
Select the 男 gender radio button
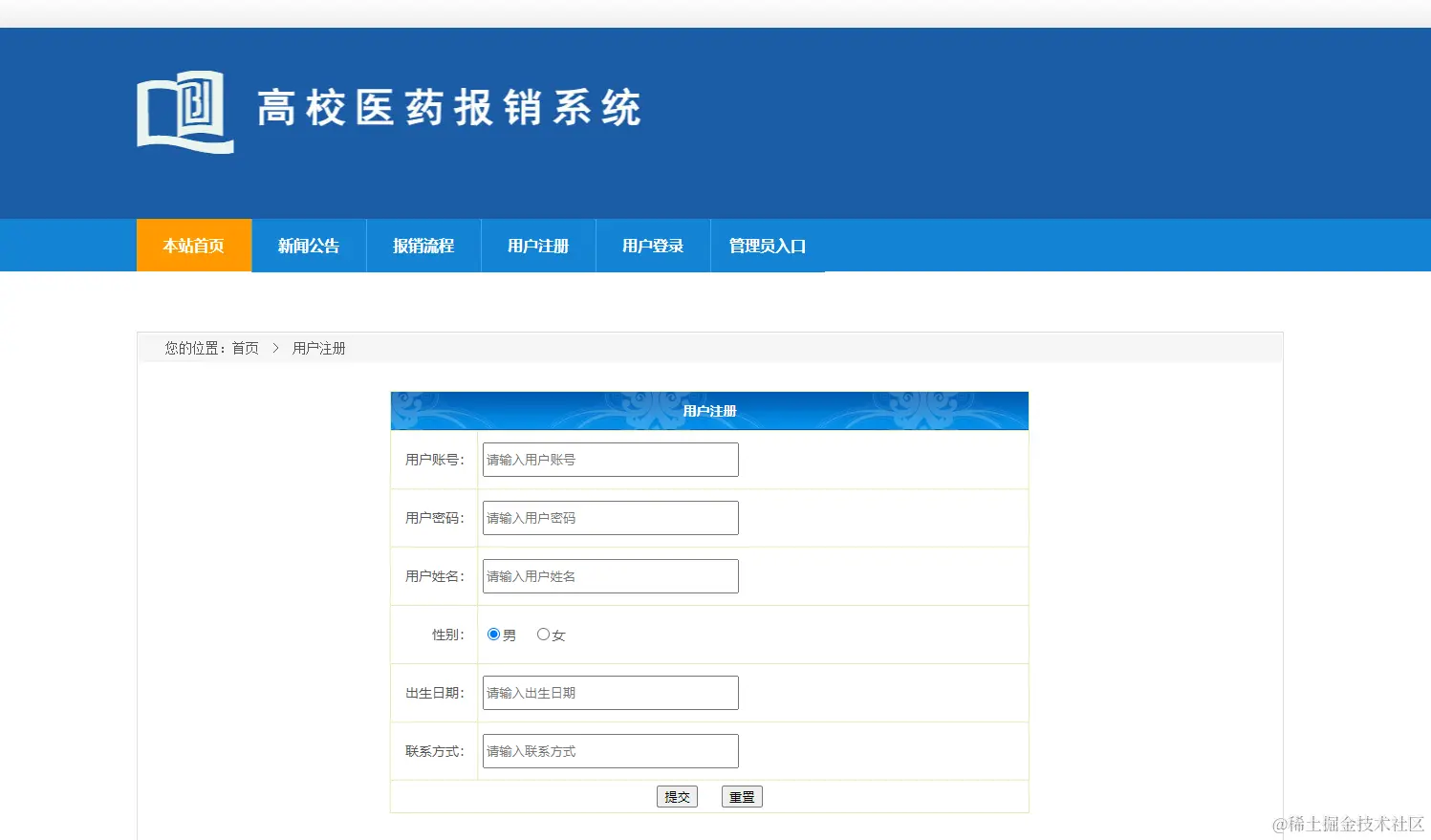pyautogui.click(x=493, y=635)
